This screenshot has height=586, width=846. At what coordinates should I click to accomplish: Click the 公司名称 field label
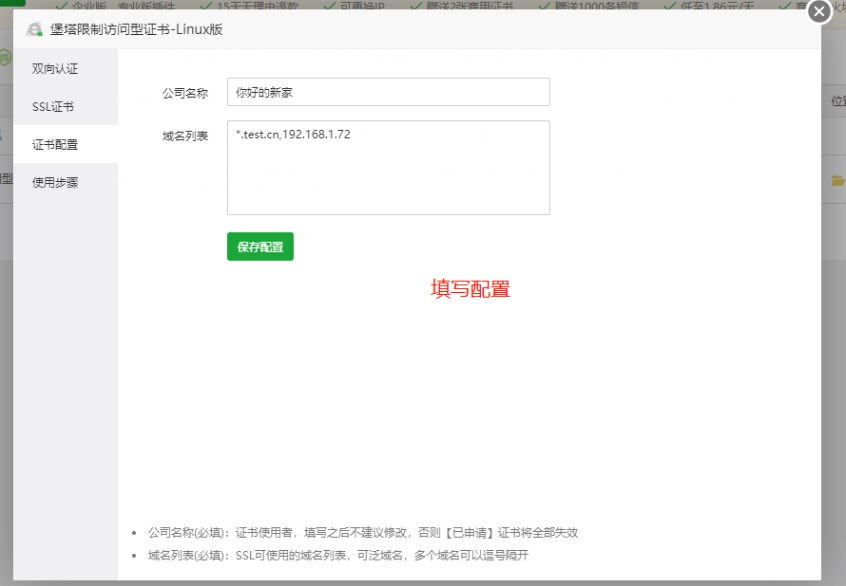tap(185, 93)
